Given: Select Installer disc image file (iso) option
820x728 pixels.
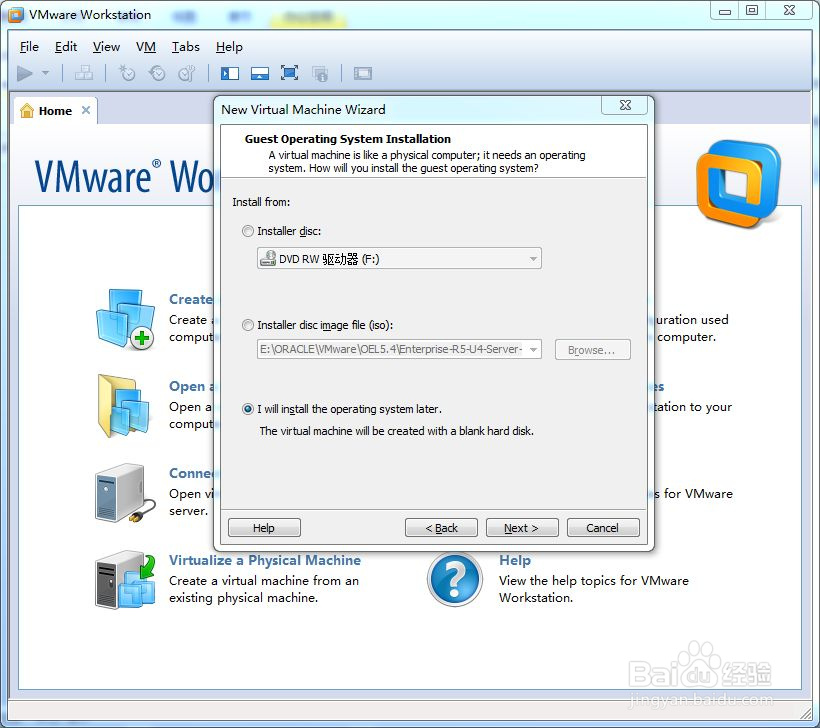Looking at the screenshot, I should pos(248,325).
